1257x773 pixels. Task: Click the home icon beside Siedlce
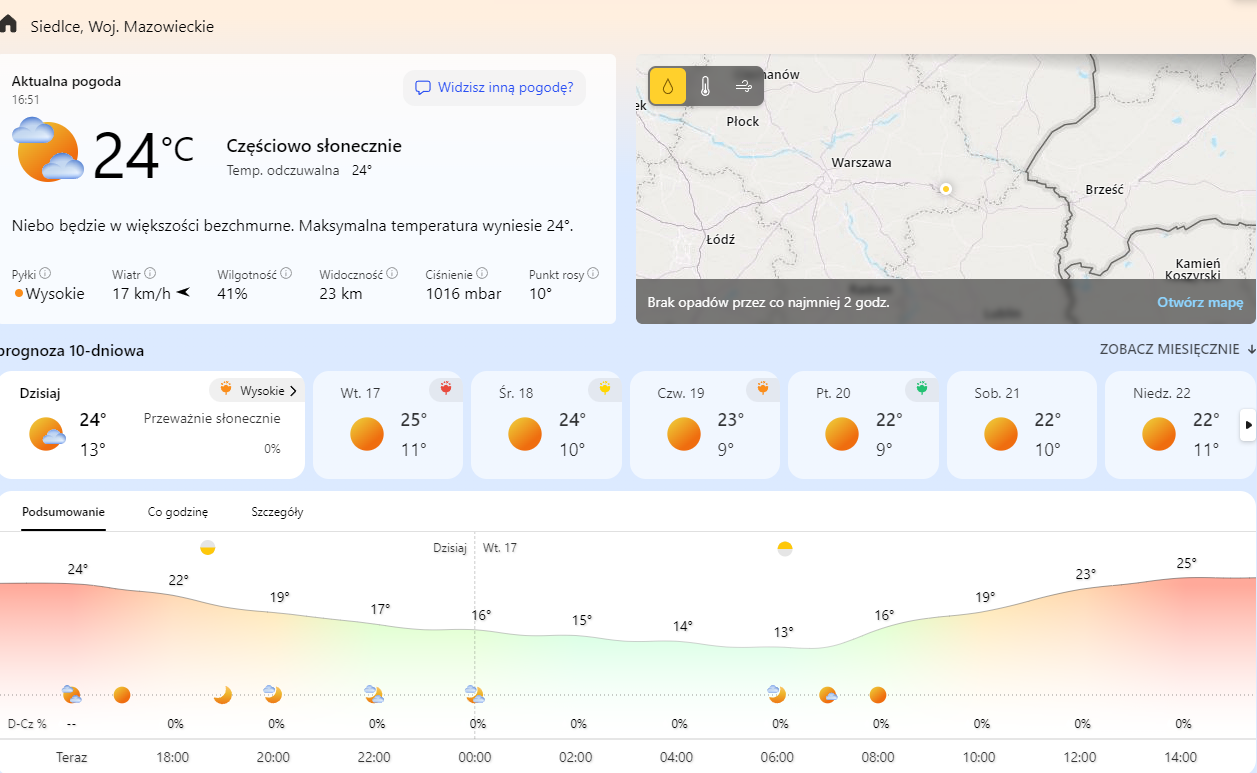[x=9, y=24]
